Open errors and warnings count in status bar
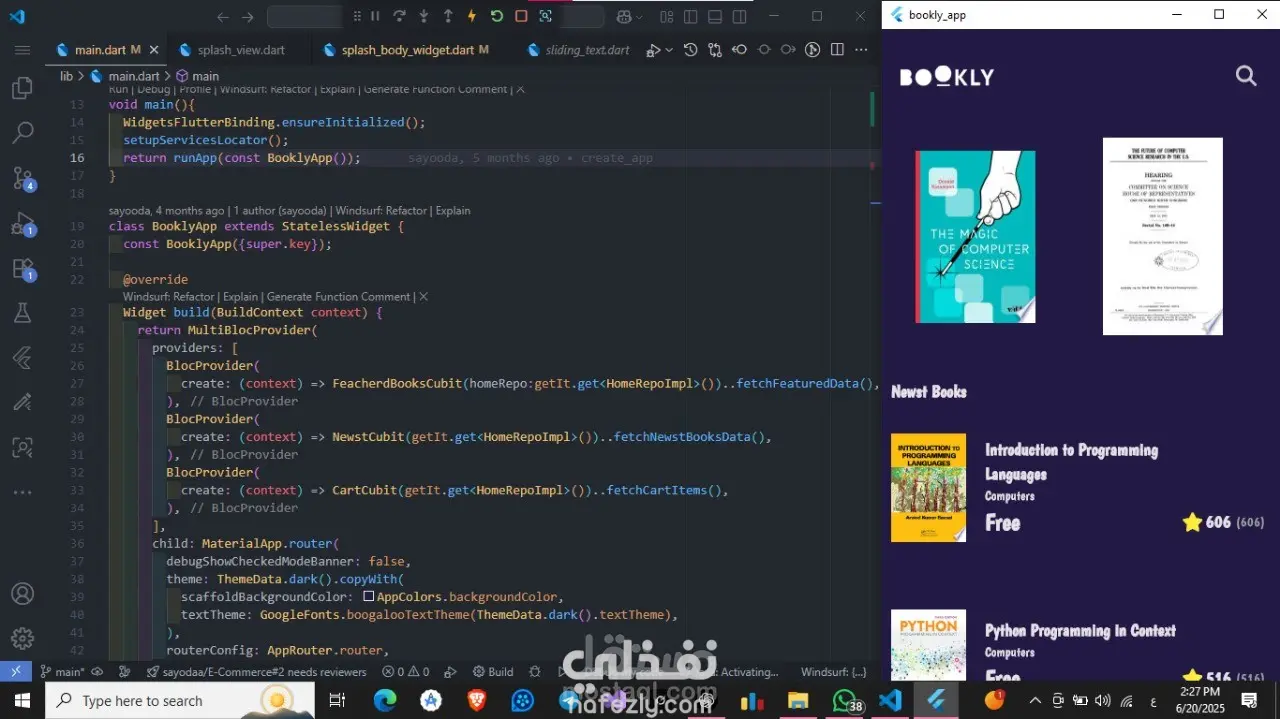The height and width of the screenshot is (719, 1280). click(406, 672)
